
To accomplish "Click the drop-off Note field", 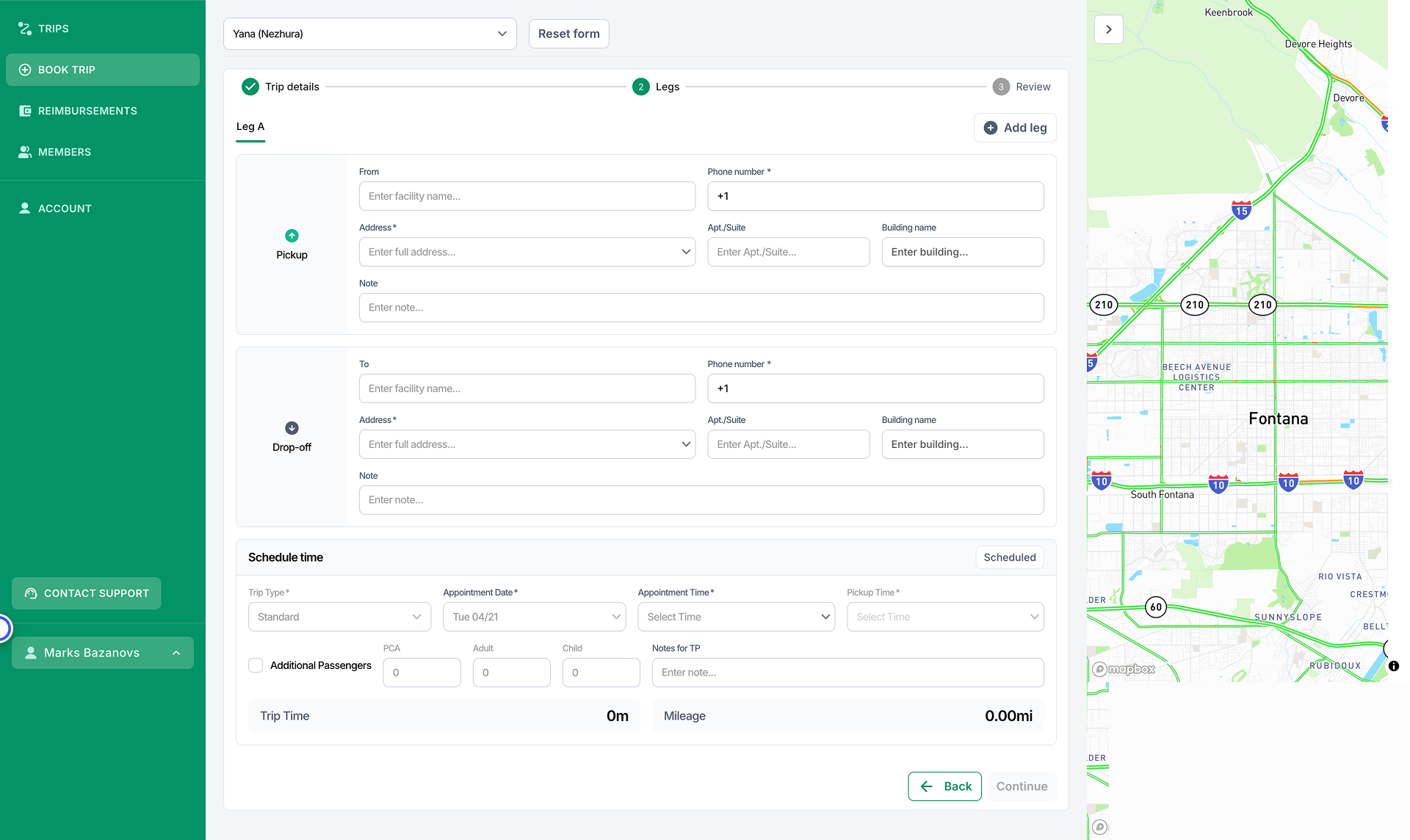I will (701, 500).
